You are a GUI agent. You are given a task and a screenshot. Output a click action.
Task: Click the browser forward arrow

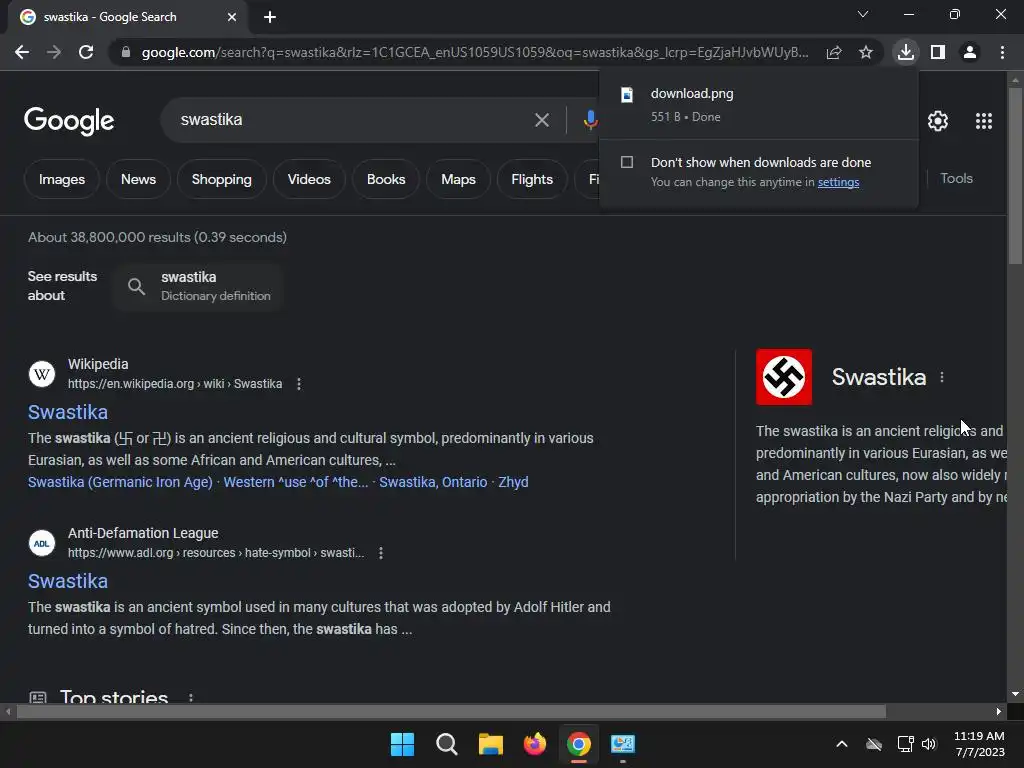54,52
